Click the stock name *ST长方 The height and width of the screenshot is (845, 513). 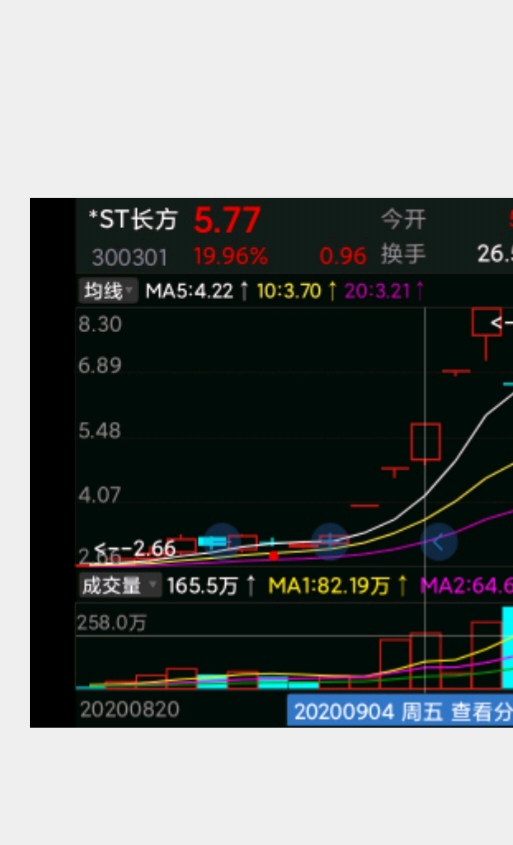[x=133, y=220]
